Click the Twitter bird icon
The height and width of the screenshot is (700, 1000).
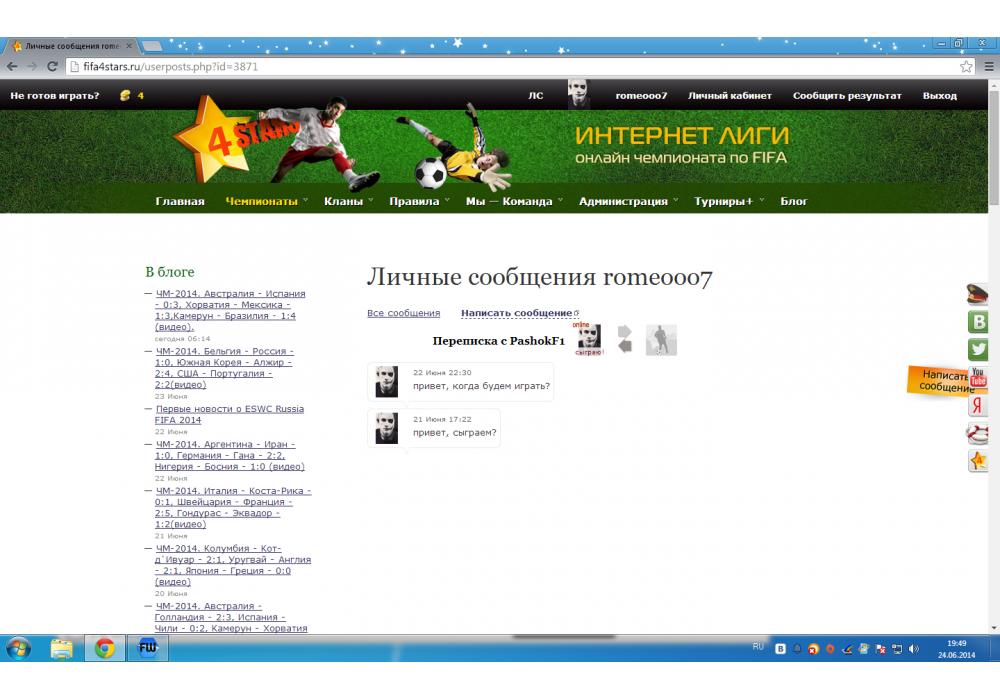coord(978,350)
